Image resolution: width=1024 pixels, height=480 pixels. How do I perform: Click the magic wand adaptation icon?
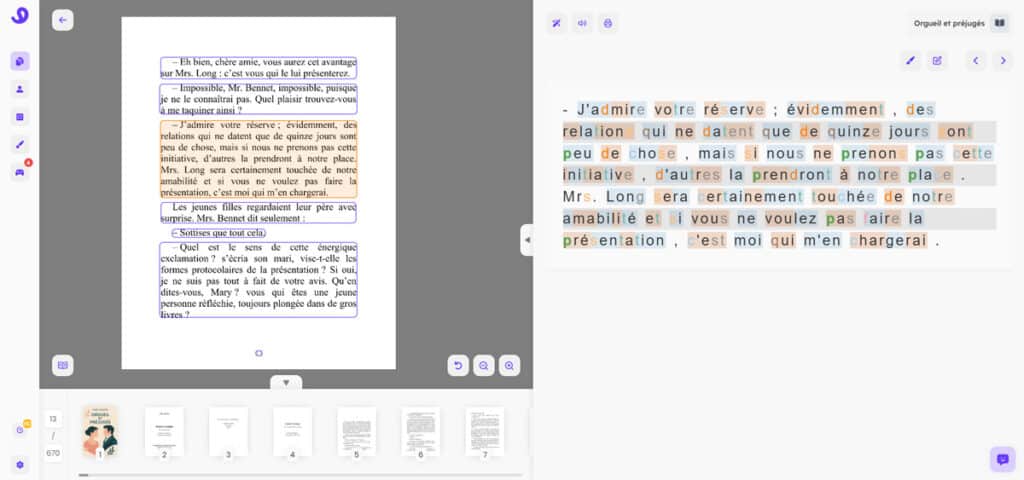coord(556,23)
